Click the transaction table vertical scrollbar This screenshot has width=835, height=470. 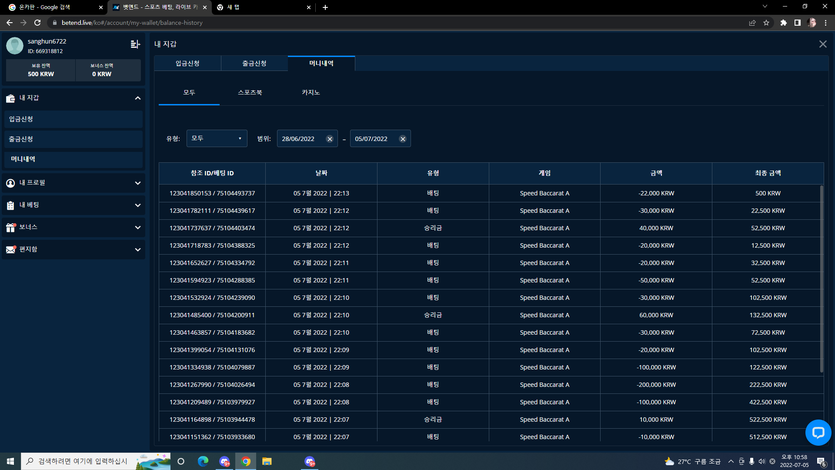pyautogui.click(x=822, y=278)
